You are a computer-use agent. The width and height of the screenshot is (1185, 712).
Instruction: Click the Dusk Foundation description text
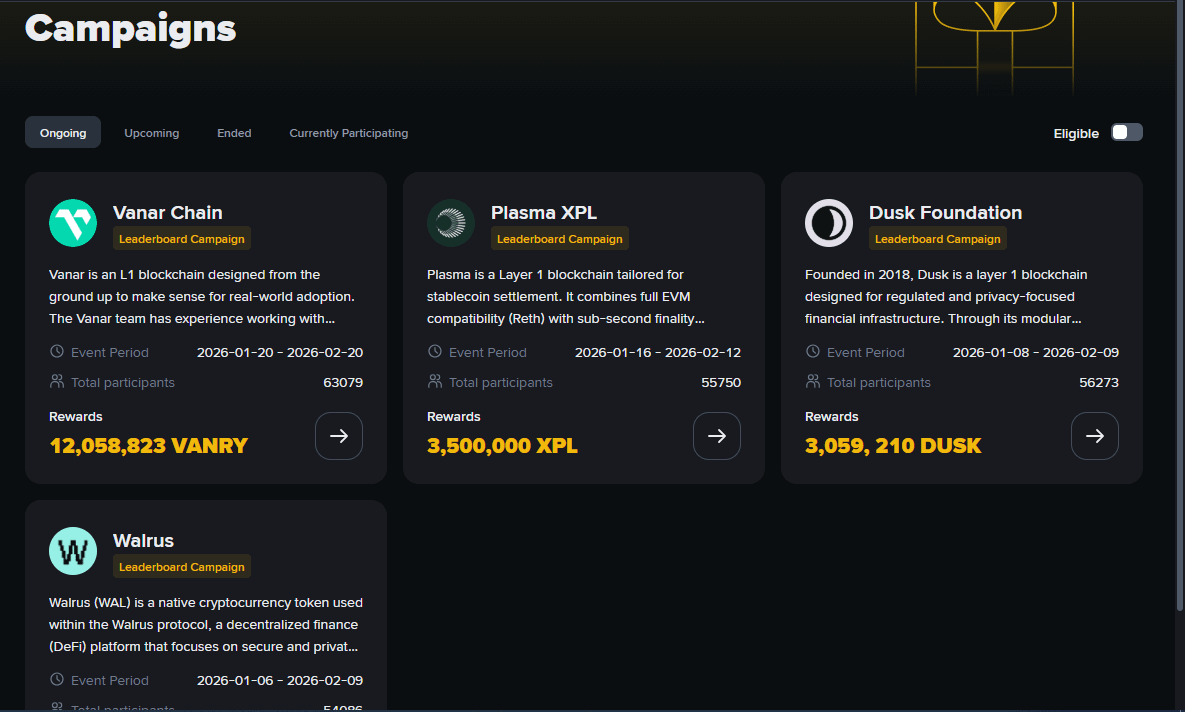pyautogui.click(x=946, y=296)
